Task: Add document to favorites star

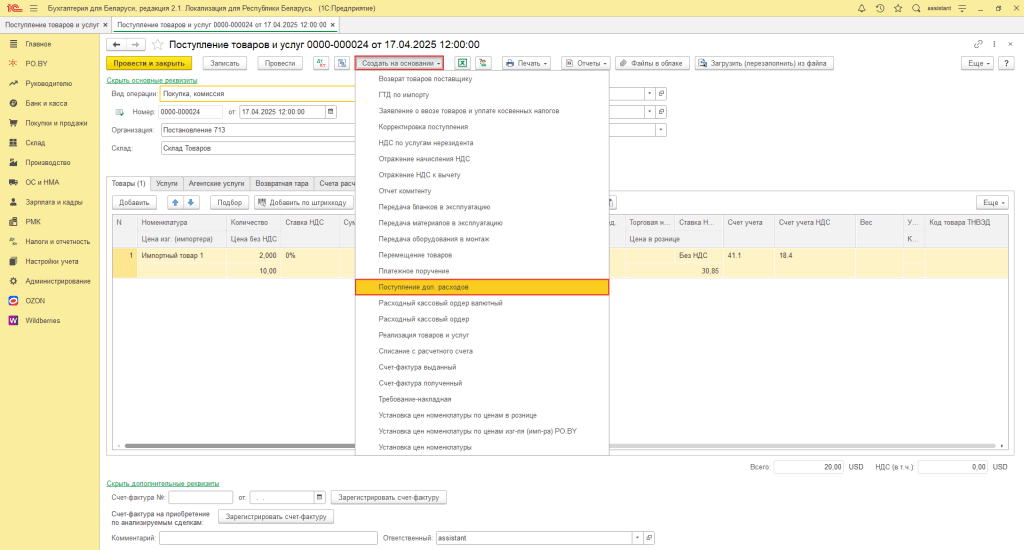Action: (157, 44)
